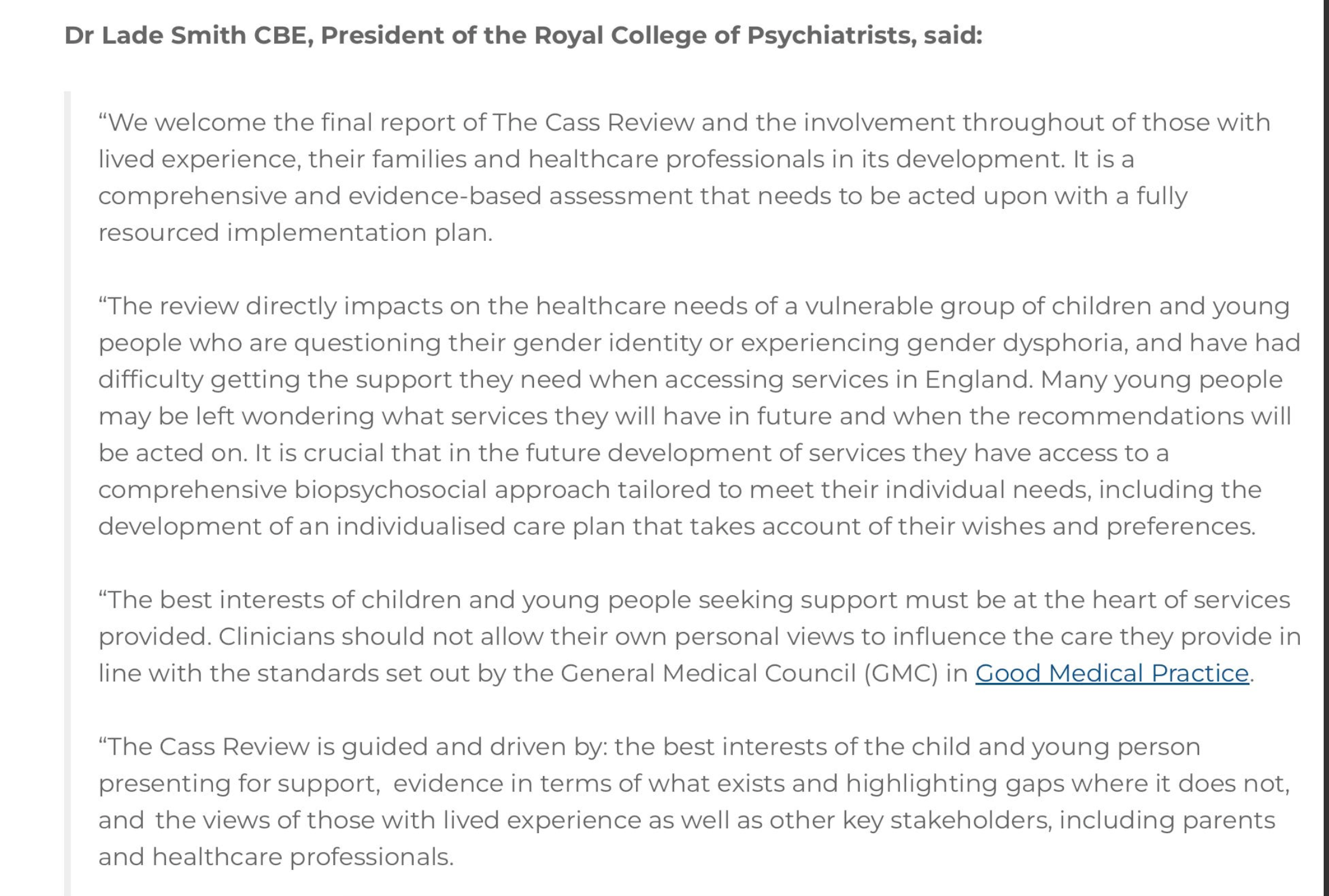Click the phrase "comprehensive and evidence-based assessment"

click(x=395, y=196)
